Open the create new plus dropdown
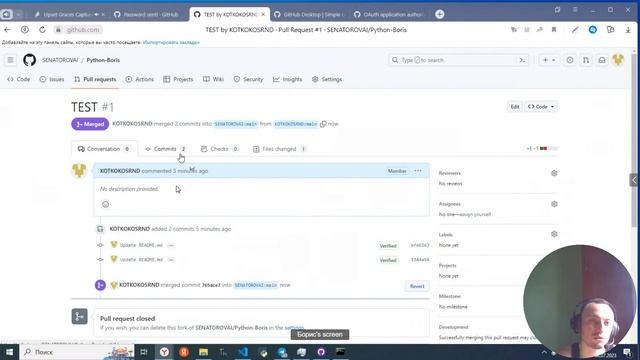This screenshot has width=640, height=360. coord(549,60)
